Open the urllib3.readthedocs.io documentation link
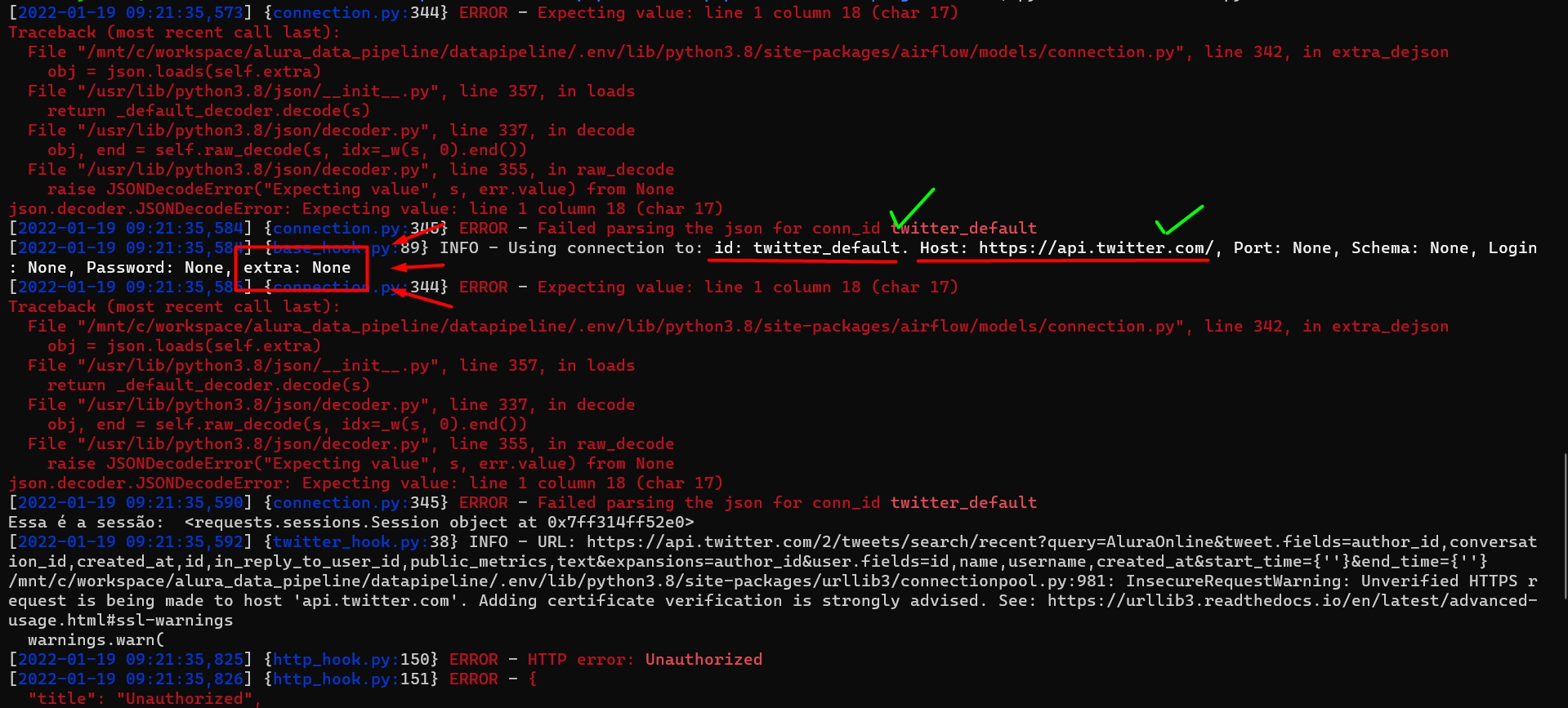1568x708 pixels. [x=1292, y=600]
